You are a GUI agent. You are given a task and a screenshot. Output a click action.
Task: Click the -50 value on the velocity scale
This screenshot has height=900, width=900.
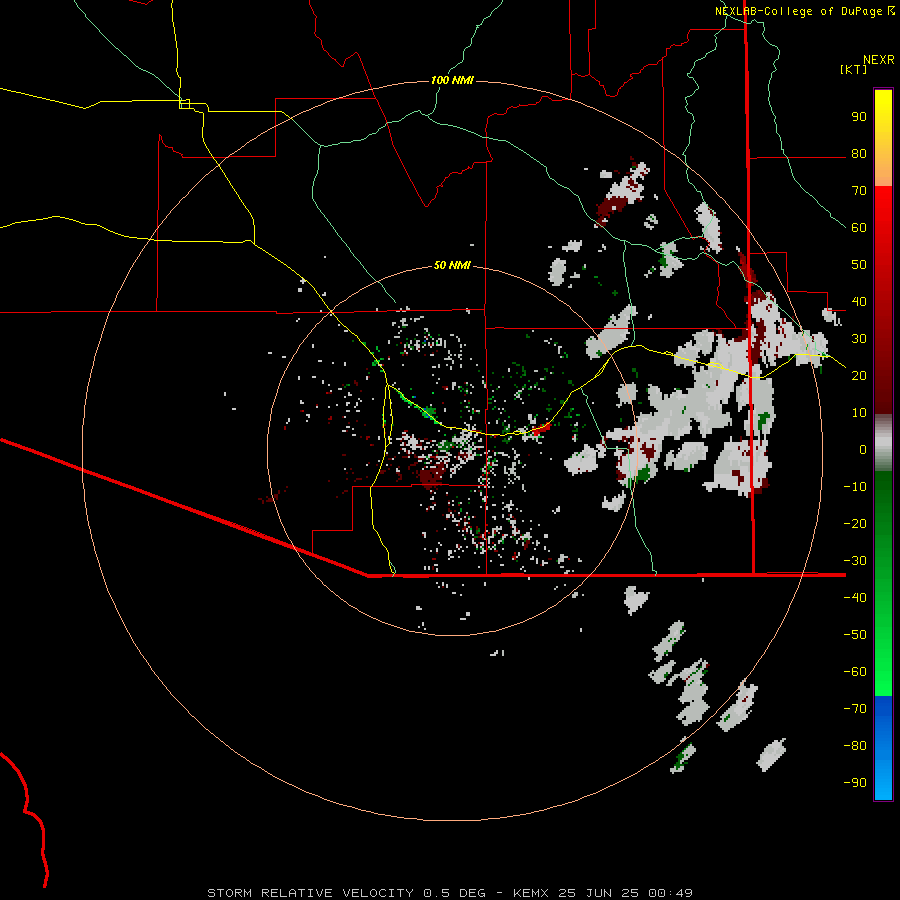pyautogui.click(x=855, y=635)
